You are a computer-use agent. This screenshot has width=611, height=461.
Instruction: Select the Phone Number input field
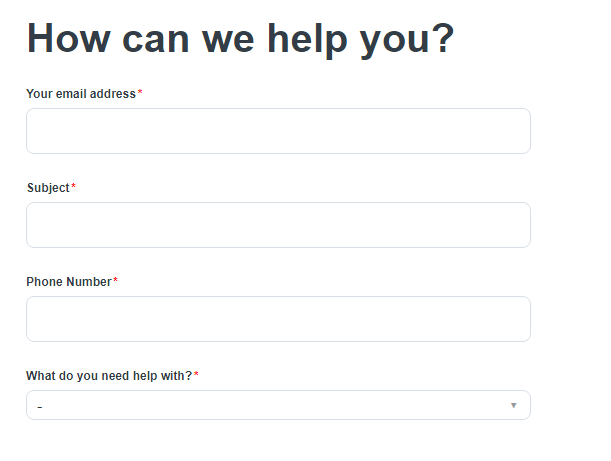278,319
